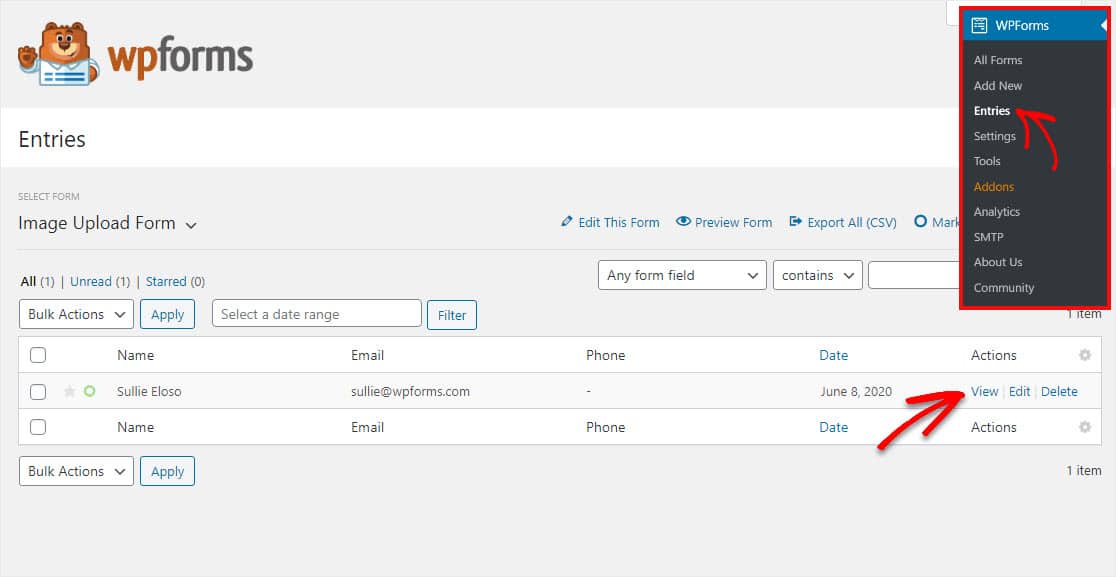Open Settings in WPForms menu
The image size is (1116, 577).
click(994, 136)
